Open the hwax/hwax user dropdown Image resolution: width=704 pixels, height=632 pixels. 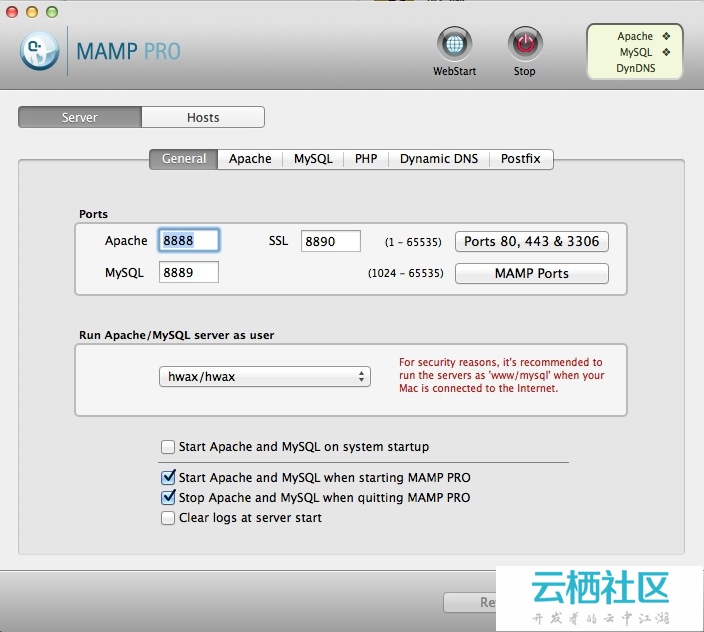(264, 377)
